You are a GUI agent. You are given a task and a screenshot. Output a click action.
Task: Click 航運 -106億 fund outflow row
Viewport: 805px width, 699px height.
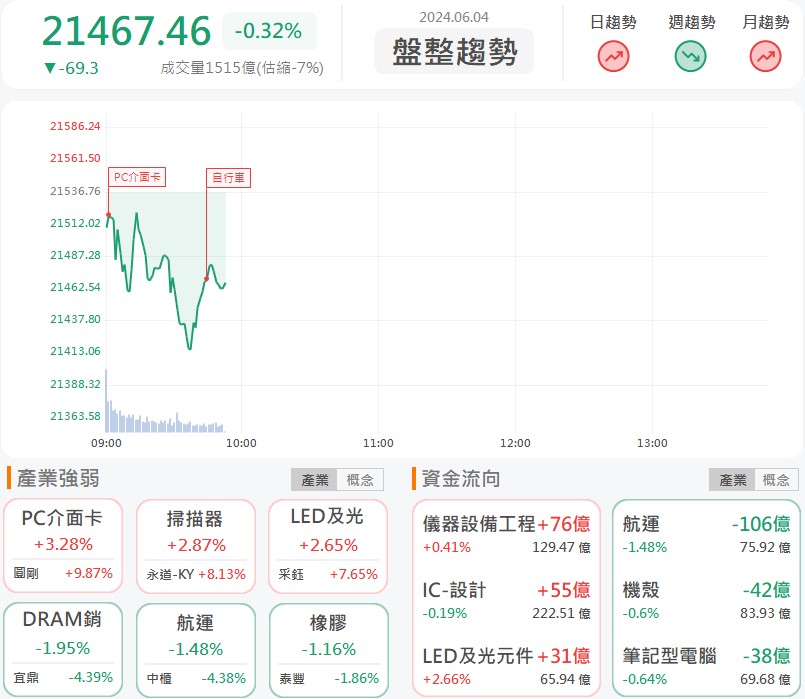tap(706, 534)
